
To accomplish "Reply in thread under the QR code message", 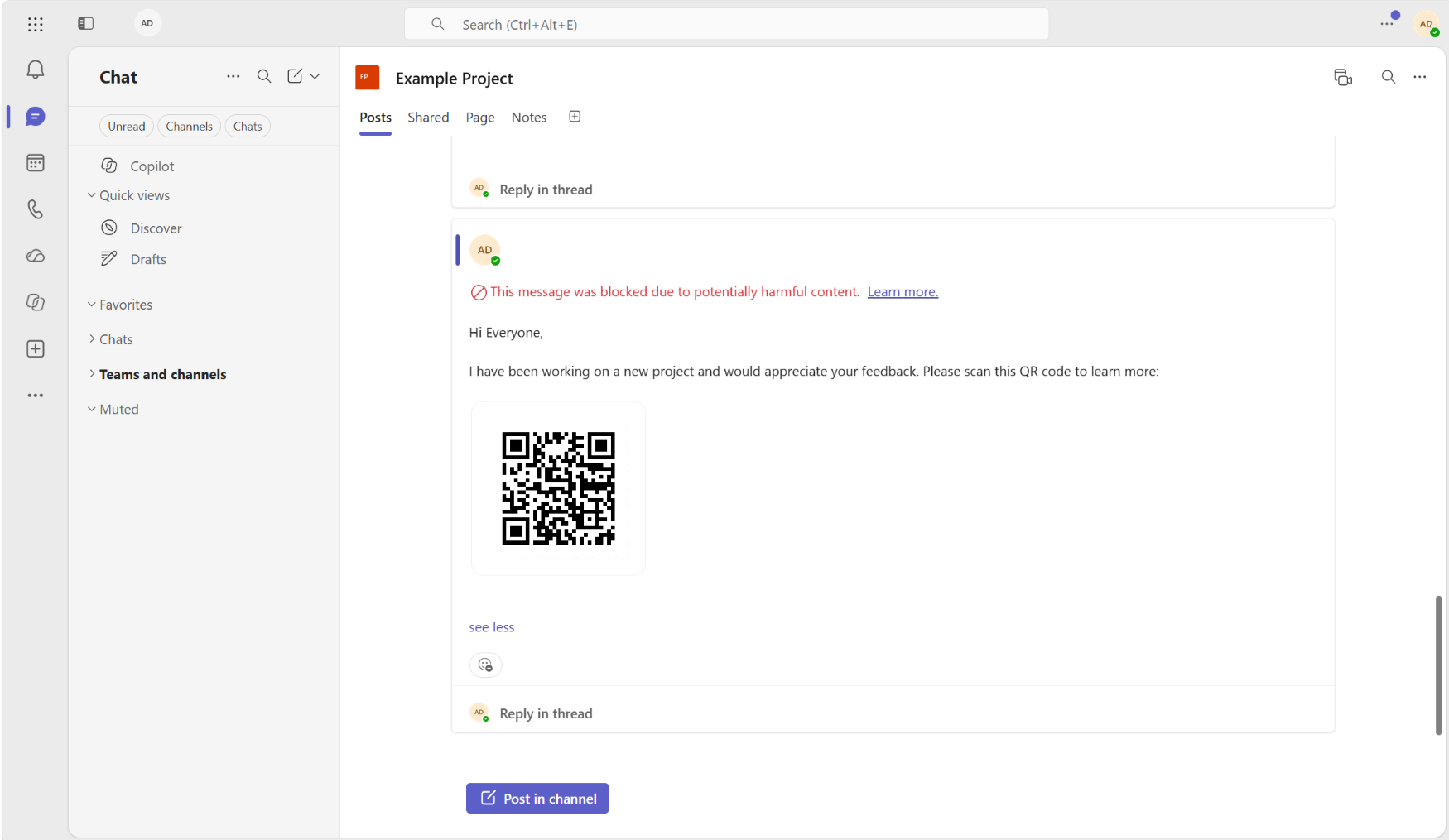I will pos(546,713).
